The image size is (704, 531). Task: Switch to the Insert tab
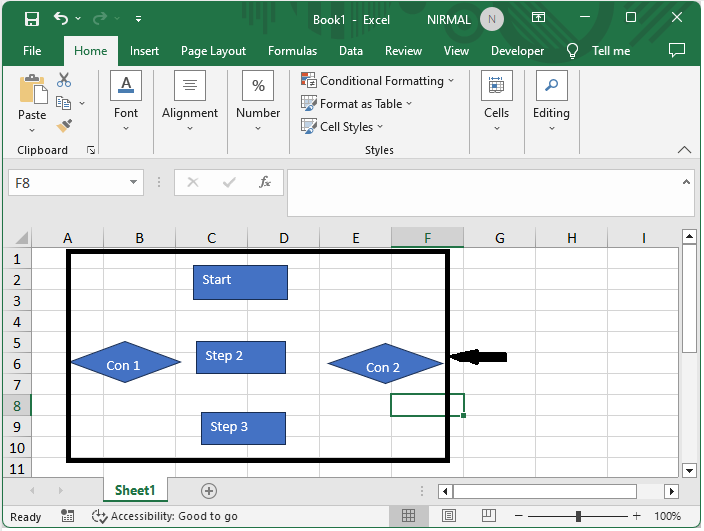[x=144, y=51]
